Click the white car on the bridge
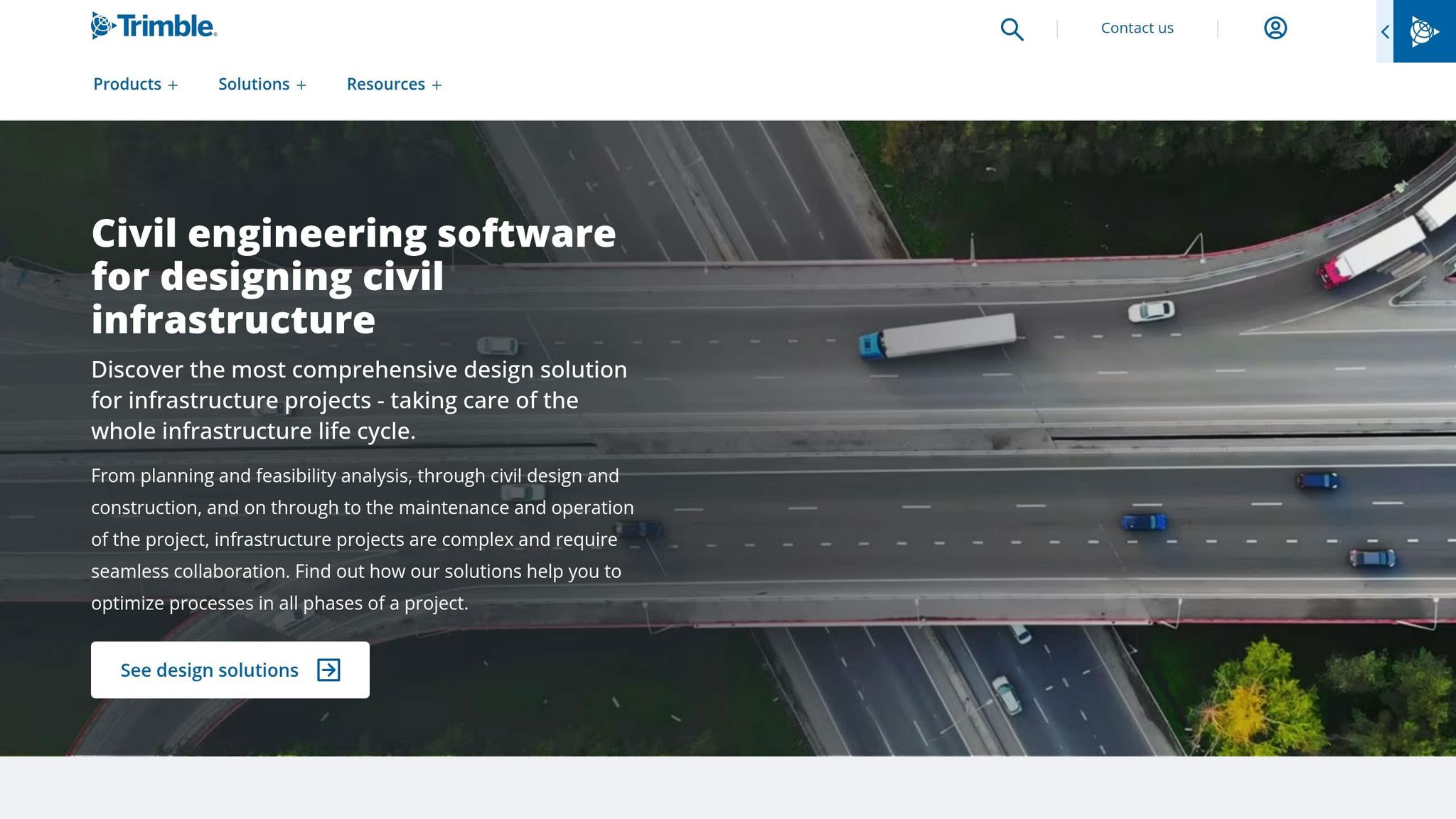This screenshot has width=1456, height=819. (1151, 311)
